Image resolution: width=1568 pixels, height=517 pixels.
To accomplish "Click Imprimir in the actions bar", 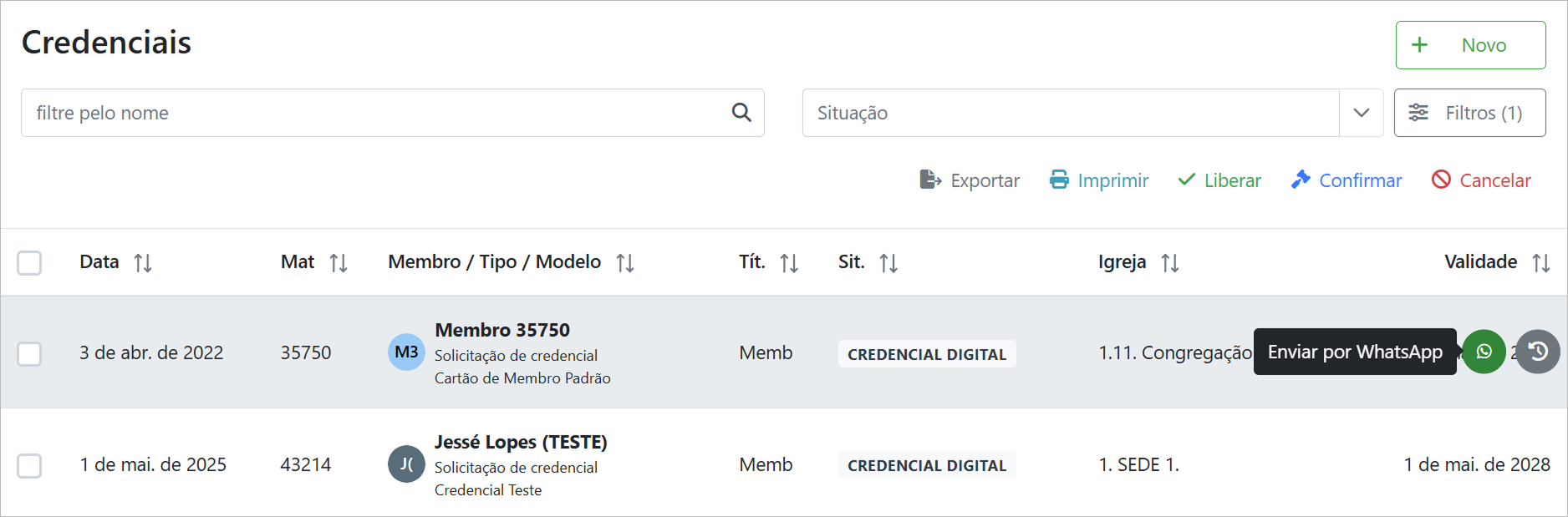I will (x=1099, y=180).
